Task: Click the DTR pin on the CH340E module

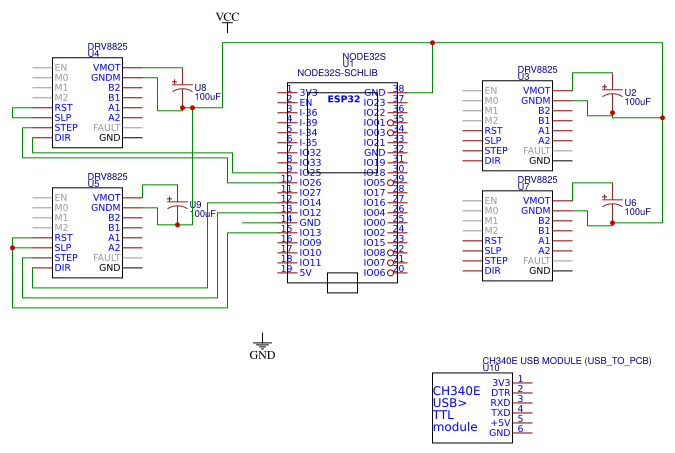Action: [x=501, y=393]
